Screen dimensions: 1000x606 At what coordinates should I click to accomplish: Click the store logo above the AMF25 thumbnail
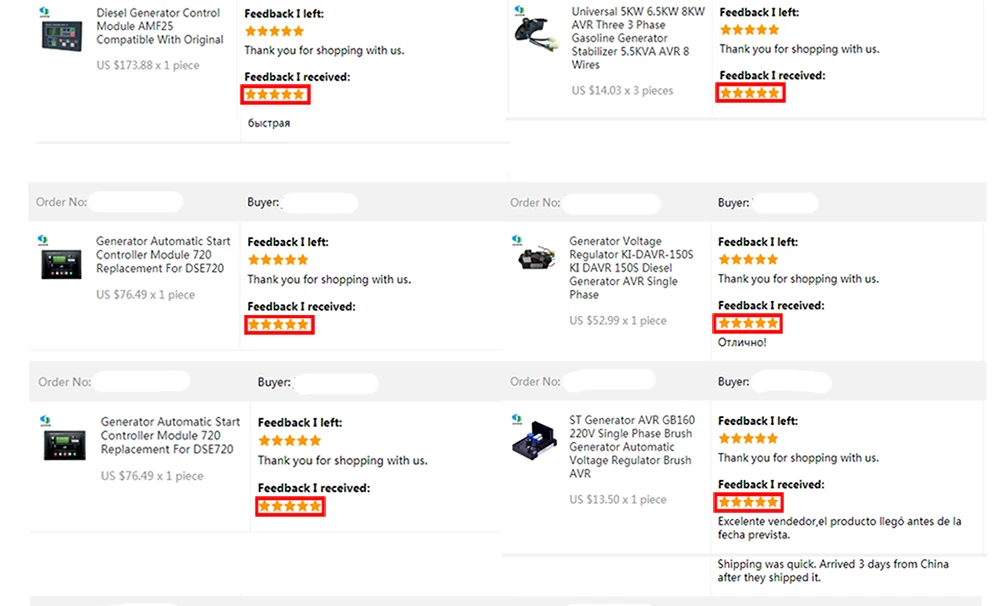coord(44,12)
